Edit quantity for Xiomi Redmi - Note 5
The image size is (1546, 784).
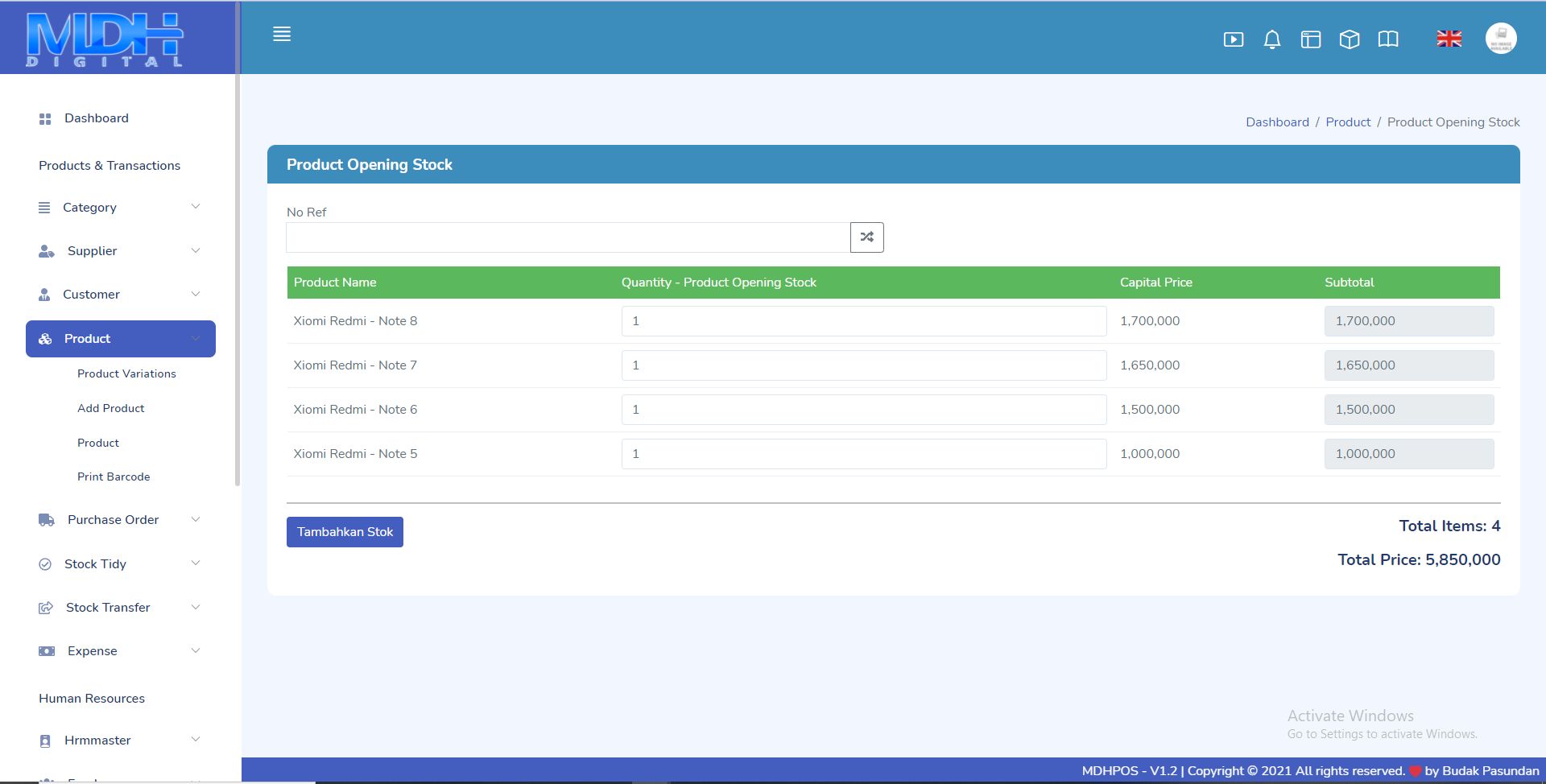coord(864,454)
